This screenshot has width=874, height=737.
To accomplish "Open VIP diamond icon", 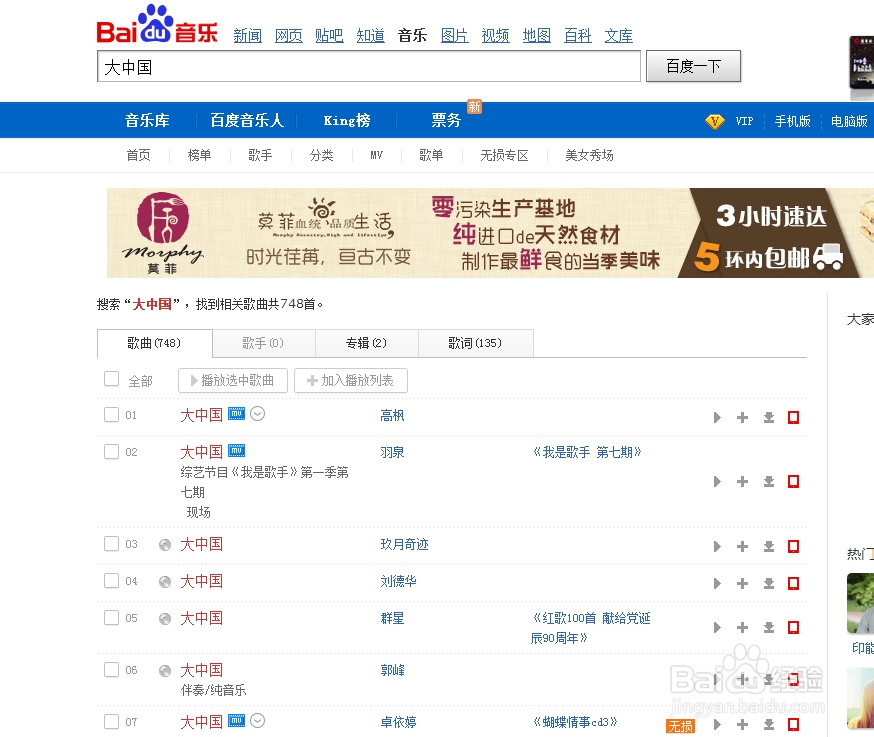I will [x=715, y=121].
